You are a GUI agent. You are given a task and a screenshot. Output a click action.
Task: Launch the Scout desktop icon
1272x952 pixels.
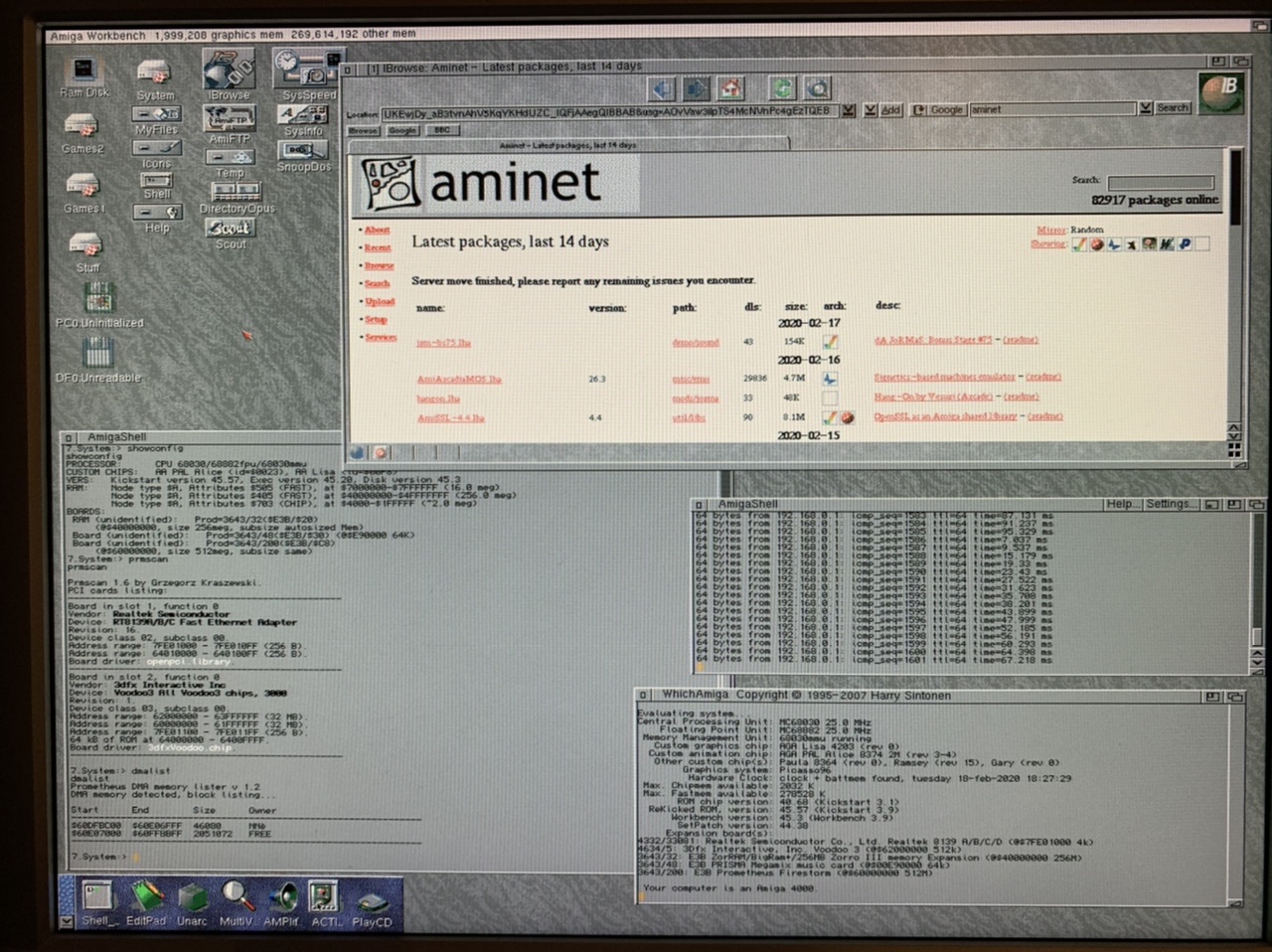coord(230,234)
